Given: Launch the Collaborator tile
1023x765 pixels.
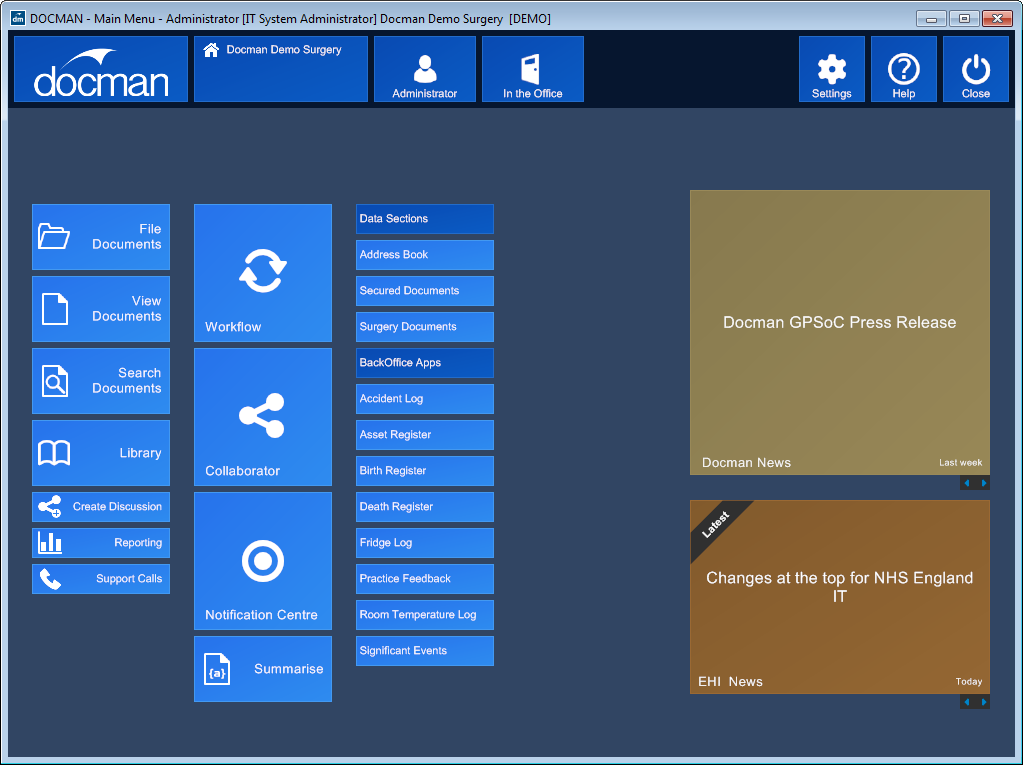Looking at the screenshot, I should (x=263, y=417).
